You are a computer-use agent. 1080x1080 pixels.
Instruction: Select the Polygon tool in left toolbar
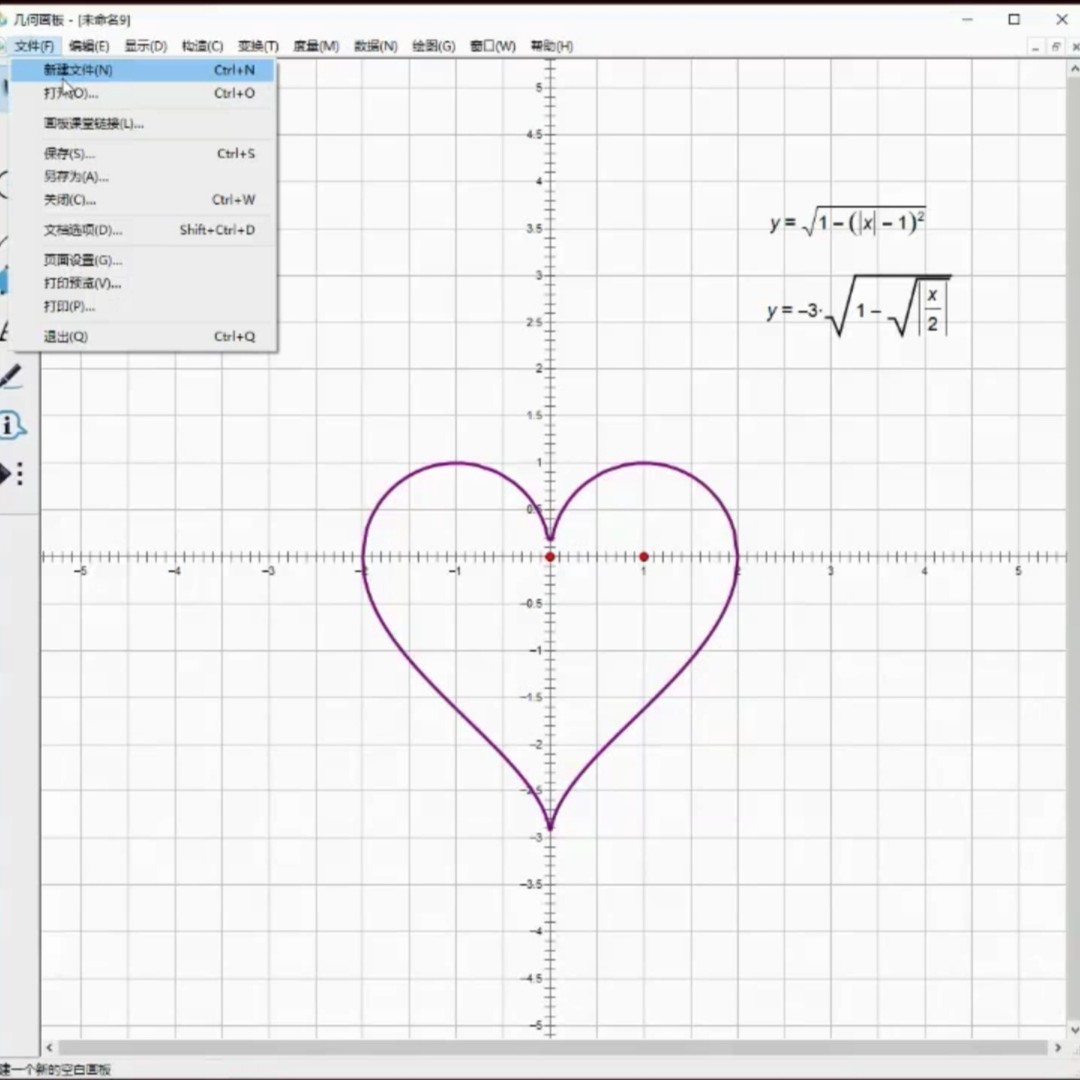pyautogui.click(x=5, y=283)
